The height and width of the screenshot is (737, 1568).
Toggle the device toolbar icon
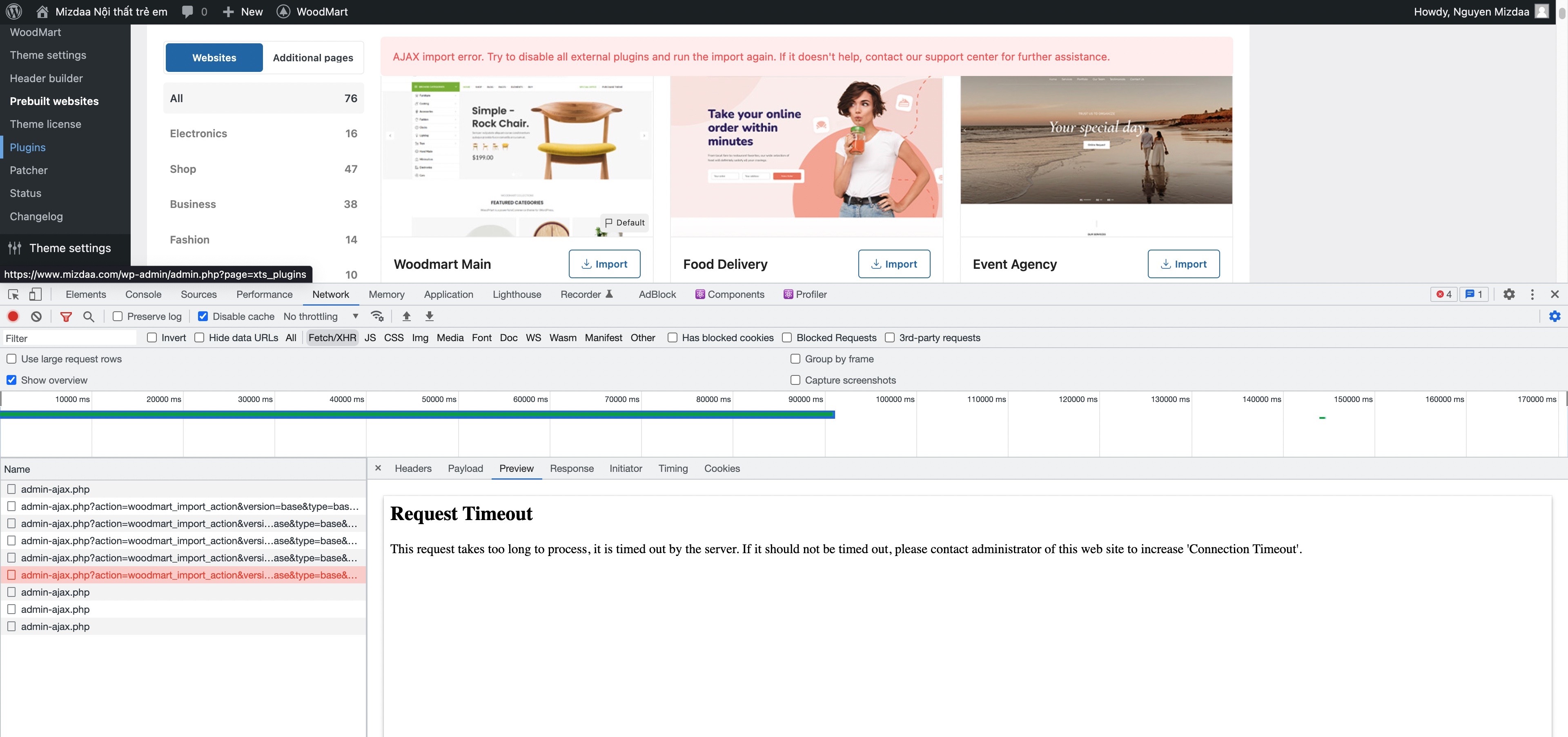[35, 294]
